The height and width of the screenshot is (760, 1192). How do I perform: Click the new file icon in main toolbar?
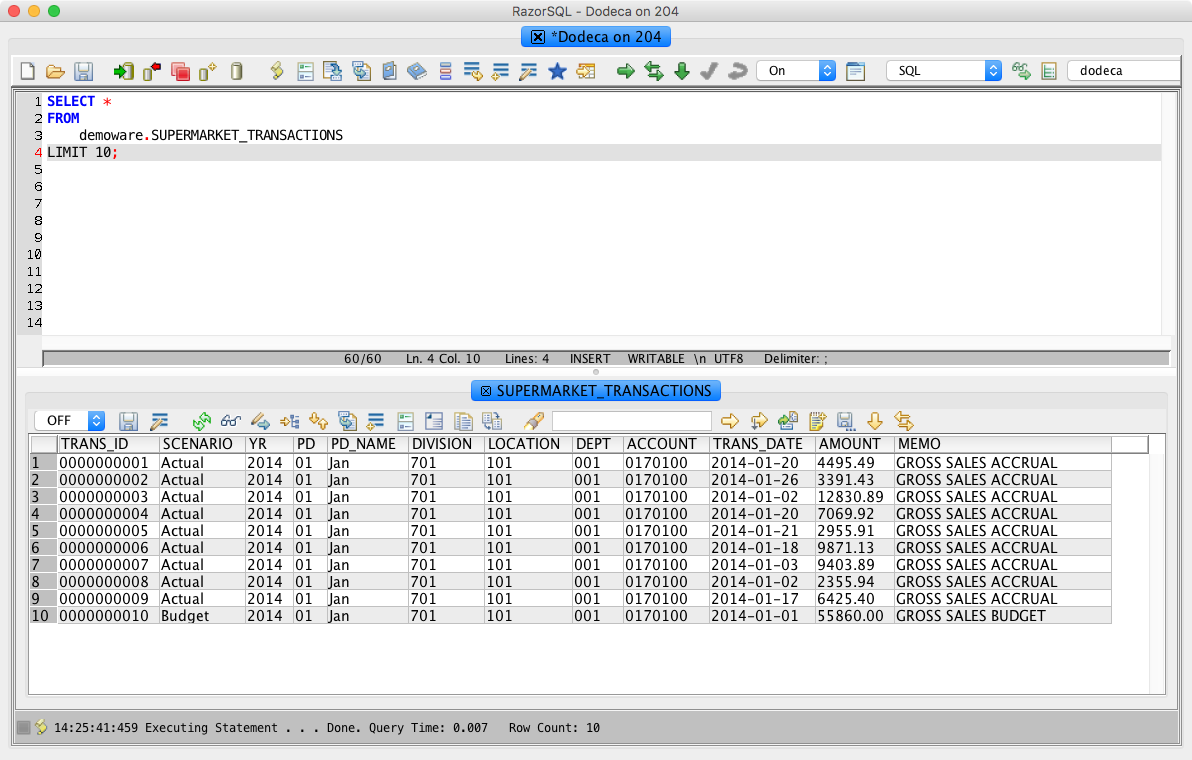click(27, 71)
